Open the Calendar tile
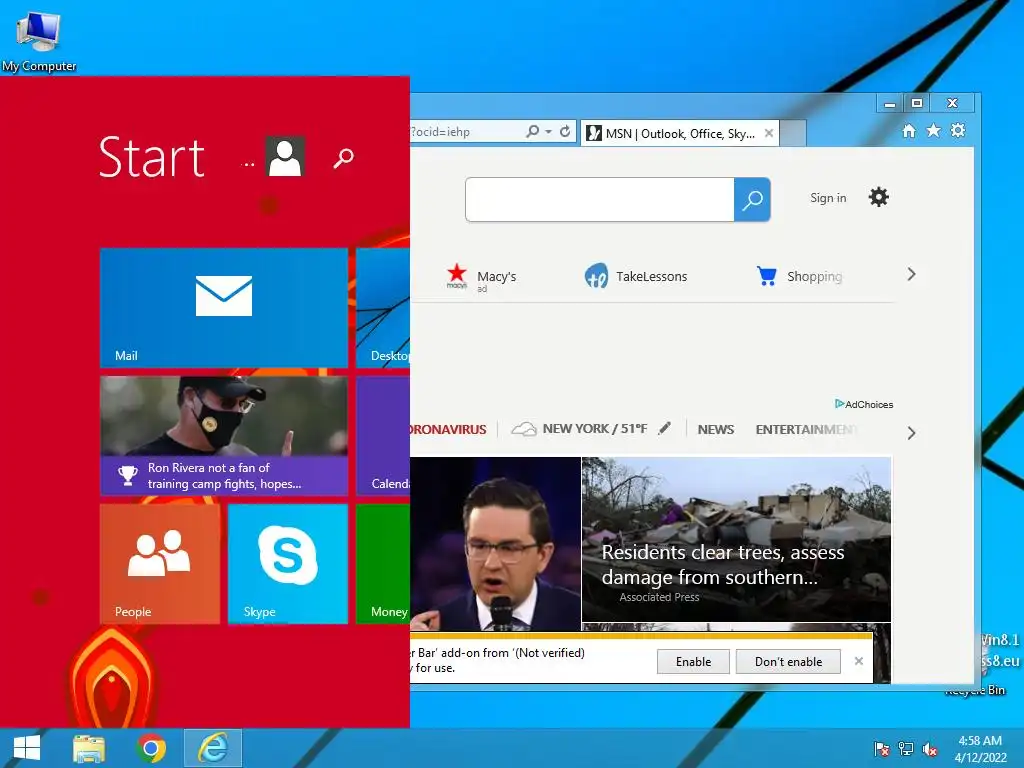Screen dimensions: 1024x768 click(x=383, y=436)
